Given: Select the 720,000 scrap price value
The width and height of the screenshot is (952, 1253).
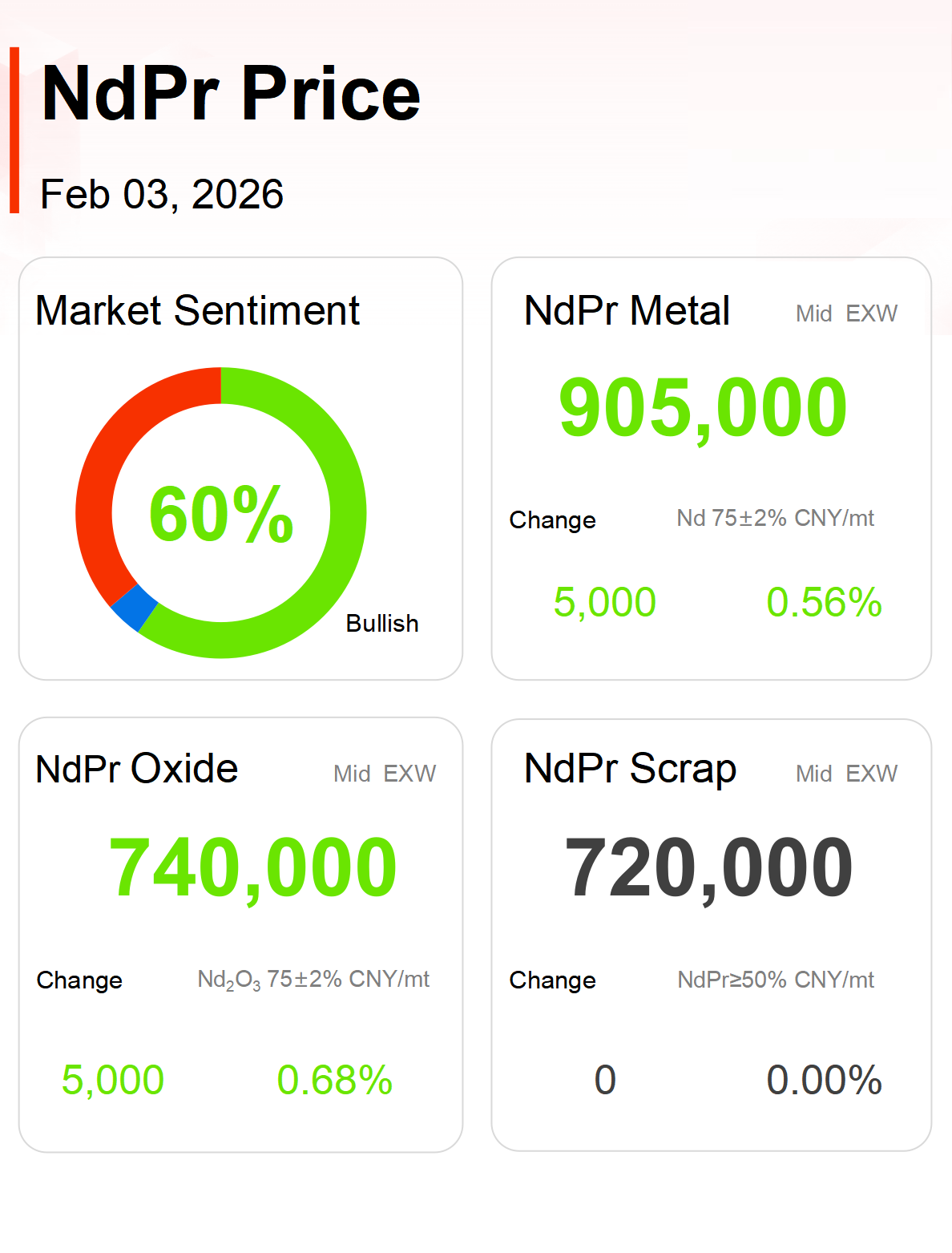Looking at the screenshot, I should pos(708,867).
